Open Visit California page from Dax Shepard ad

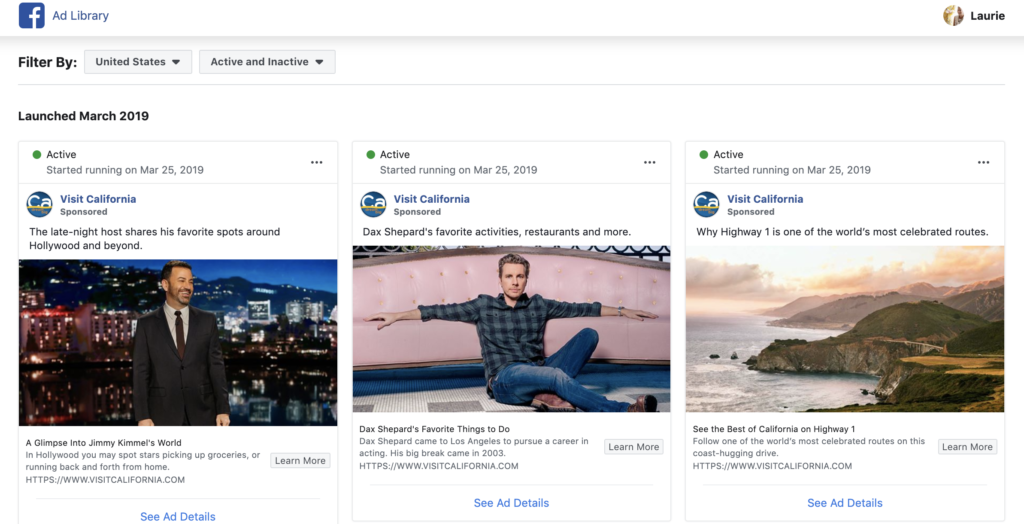click(431, 199)
